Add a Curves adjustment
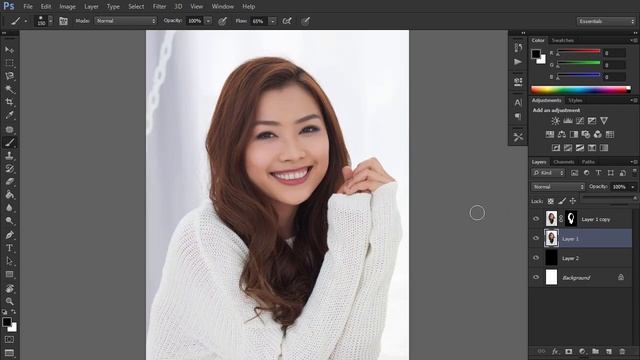Viewport: 640px width, 360px height. (x=580, y=121)
